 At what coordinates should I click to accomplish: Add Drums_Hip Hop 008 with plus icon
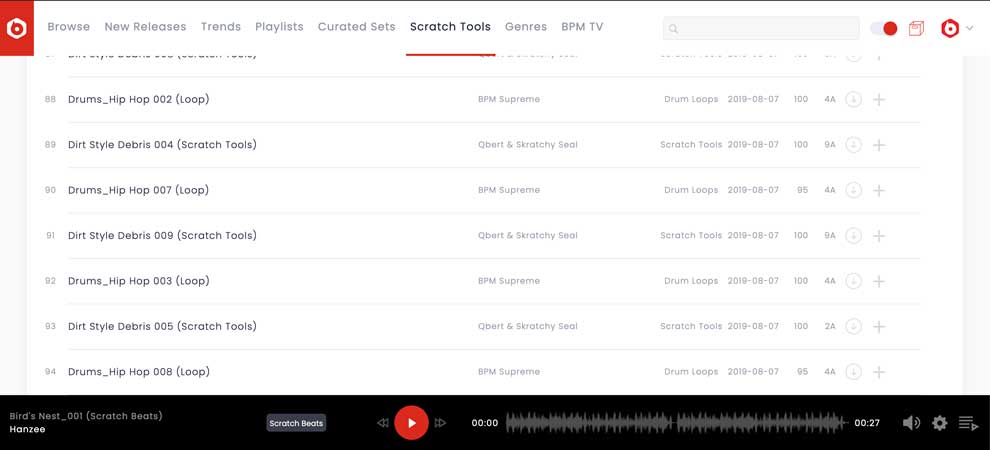(878, 372)
